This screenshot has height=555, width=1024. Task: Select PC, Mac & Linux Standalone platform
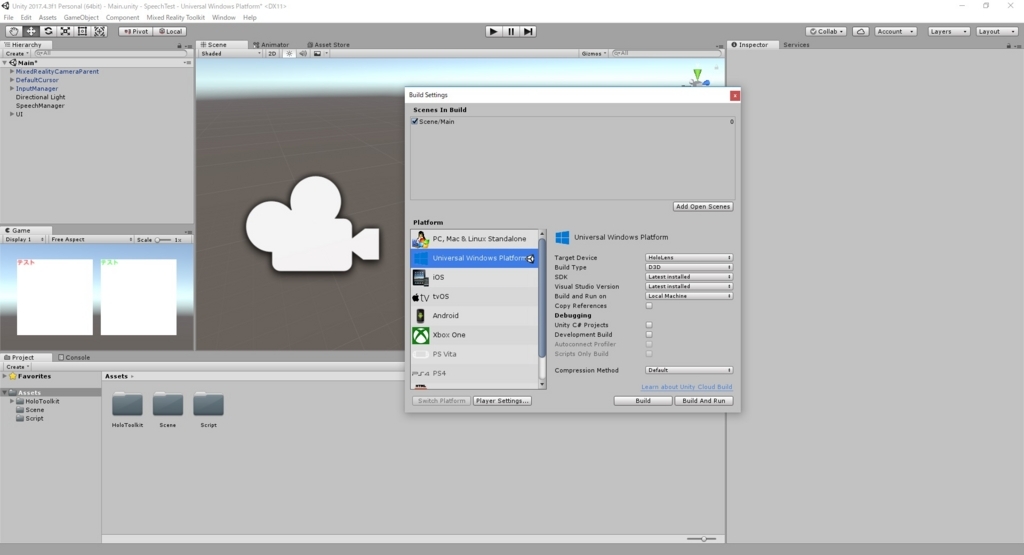coord(475,239)
